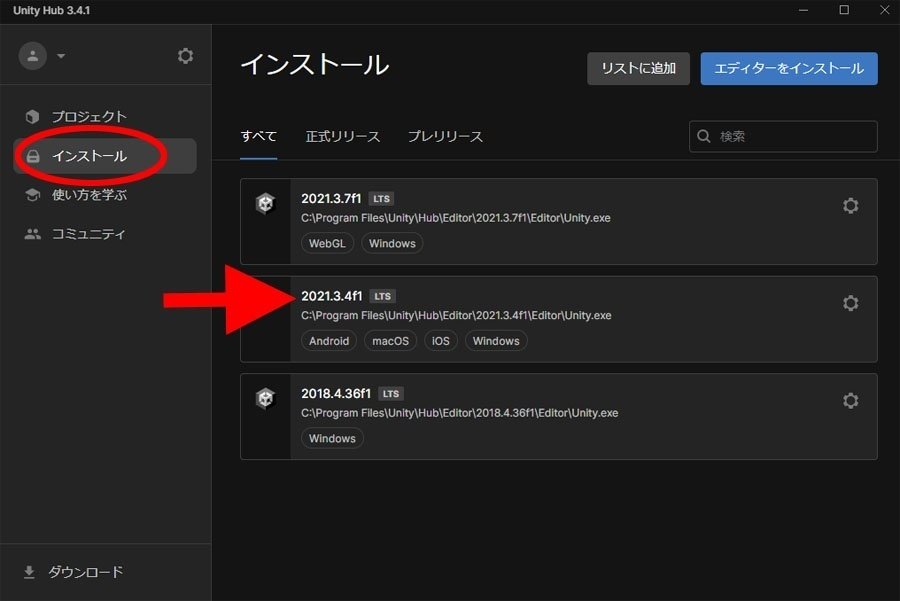900x601 pixels.
Task: Click the LTS badge of 2018.4.36f1
Action: click(391, 394)
